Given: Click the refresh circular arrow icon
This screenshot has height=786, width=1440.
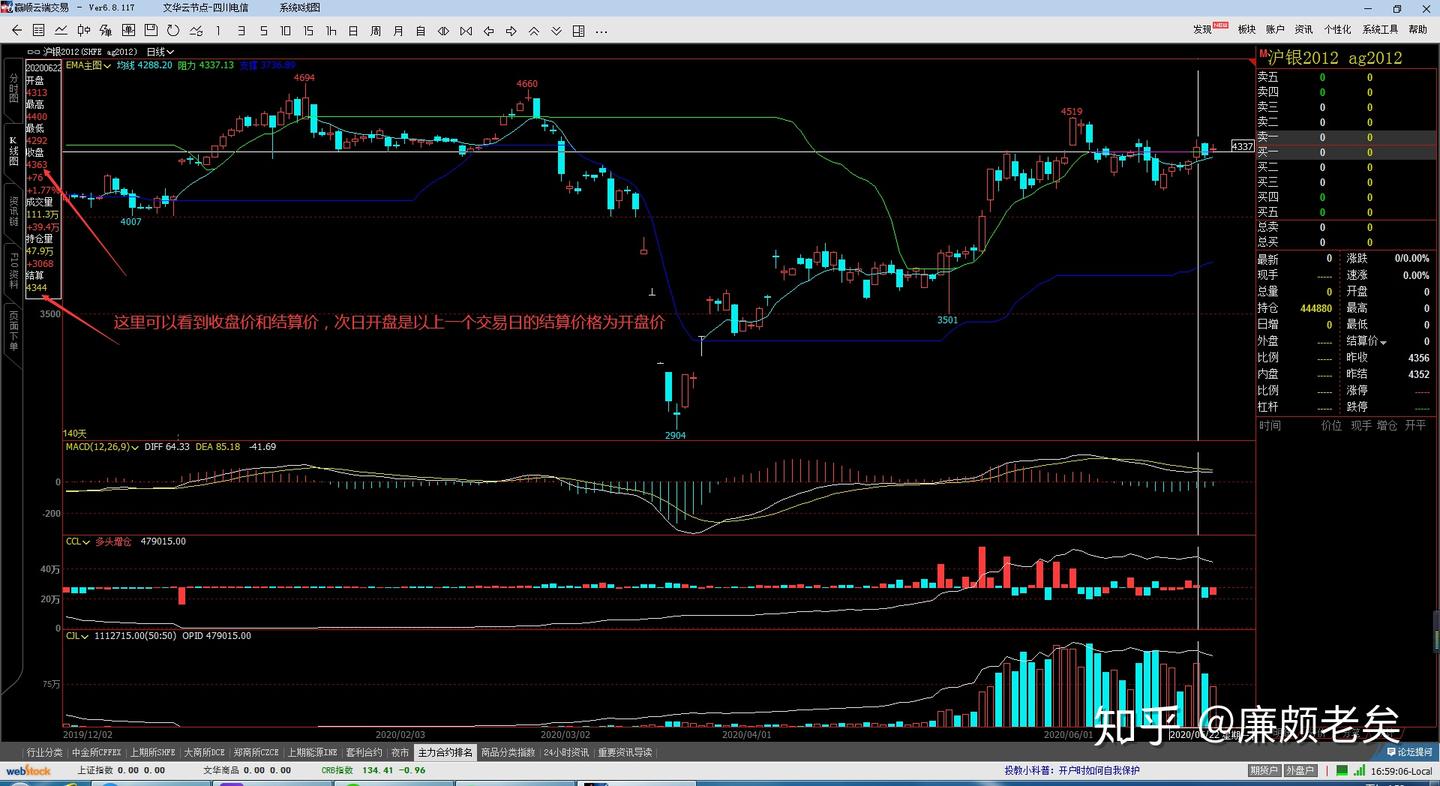Looking at the screenshot, I should pyautogui.click(x=173, y=31).
